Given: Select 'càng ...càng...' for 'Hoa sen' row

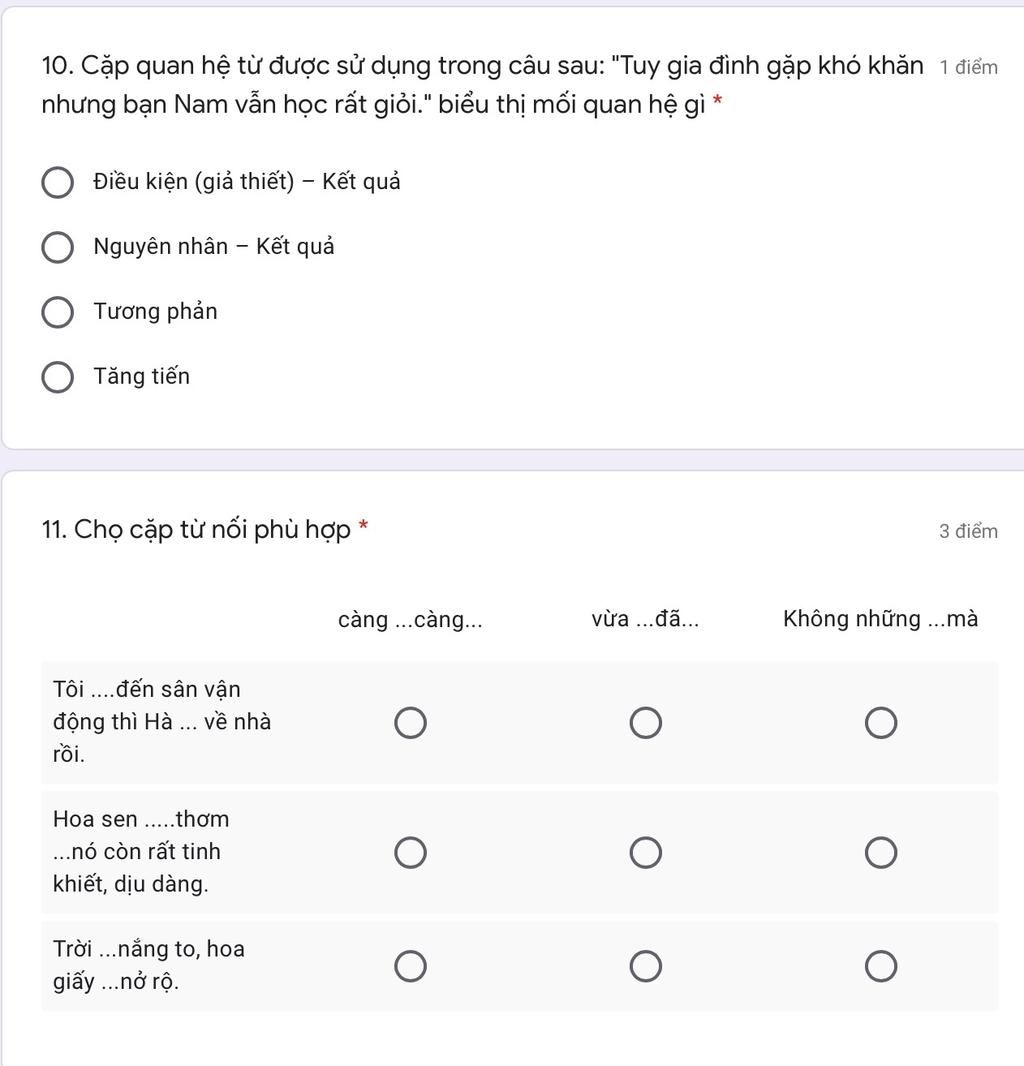Looking at the screenshot, I should (x=411, y=852).
